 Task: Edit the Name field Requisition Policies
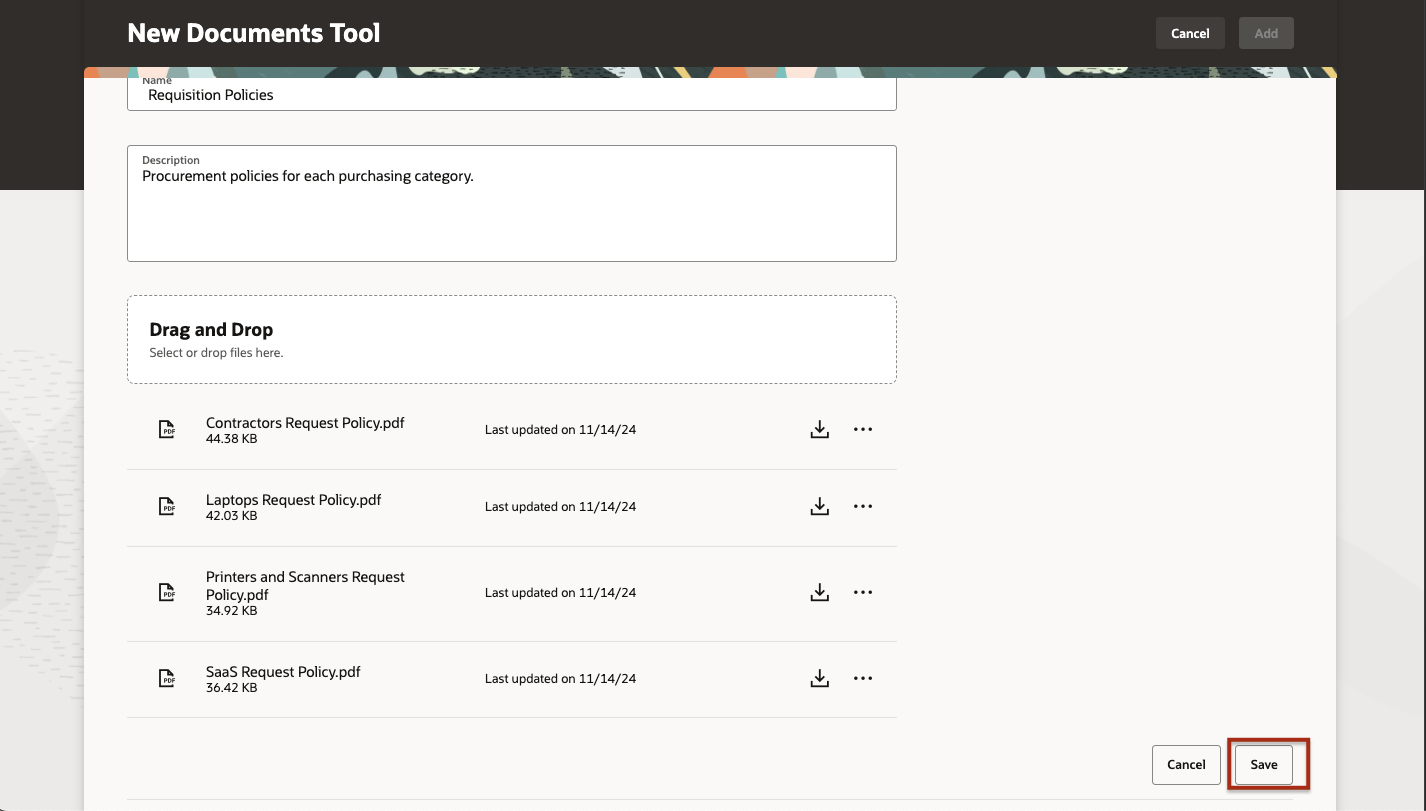(x=511, y=95)
